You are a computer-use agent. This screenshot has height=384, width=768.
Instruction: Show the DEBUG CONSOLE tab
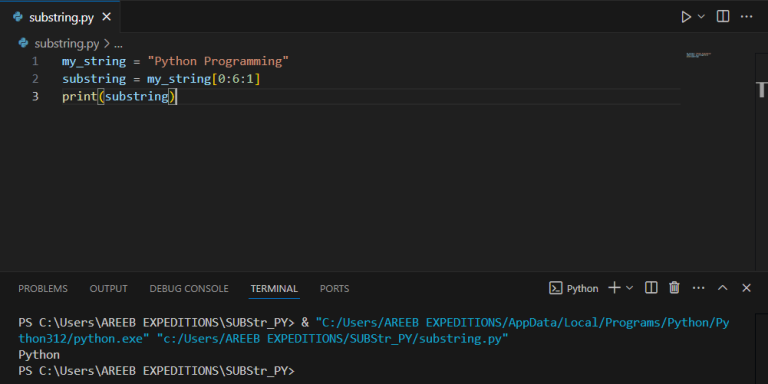[x=189, y=288]
